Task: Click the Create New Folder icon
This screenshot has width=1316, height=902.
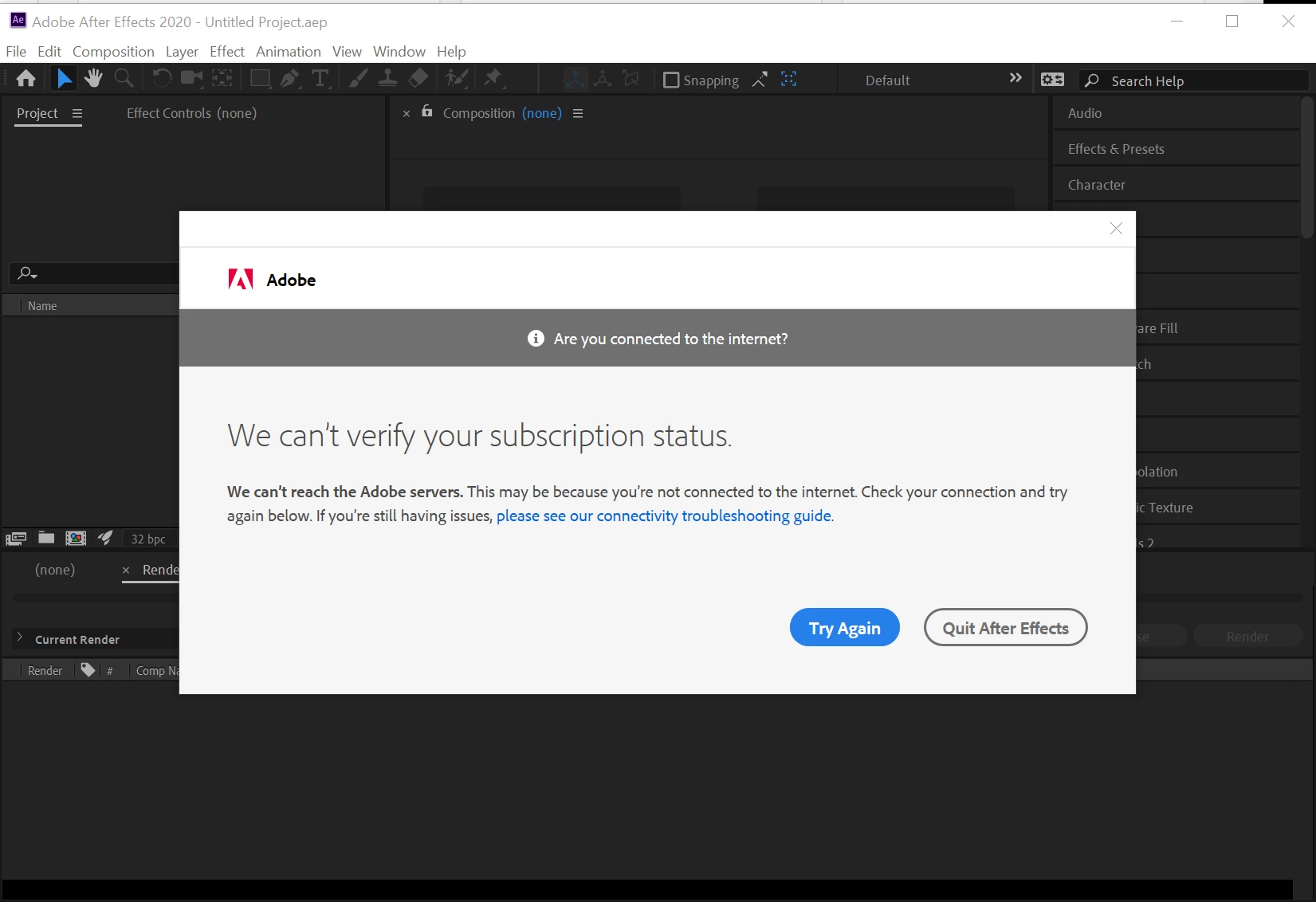Action: [46, 538]
